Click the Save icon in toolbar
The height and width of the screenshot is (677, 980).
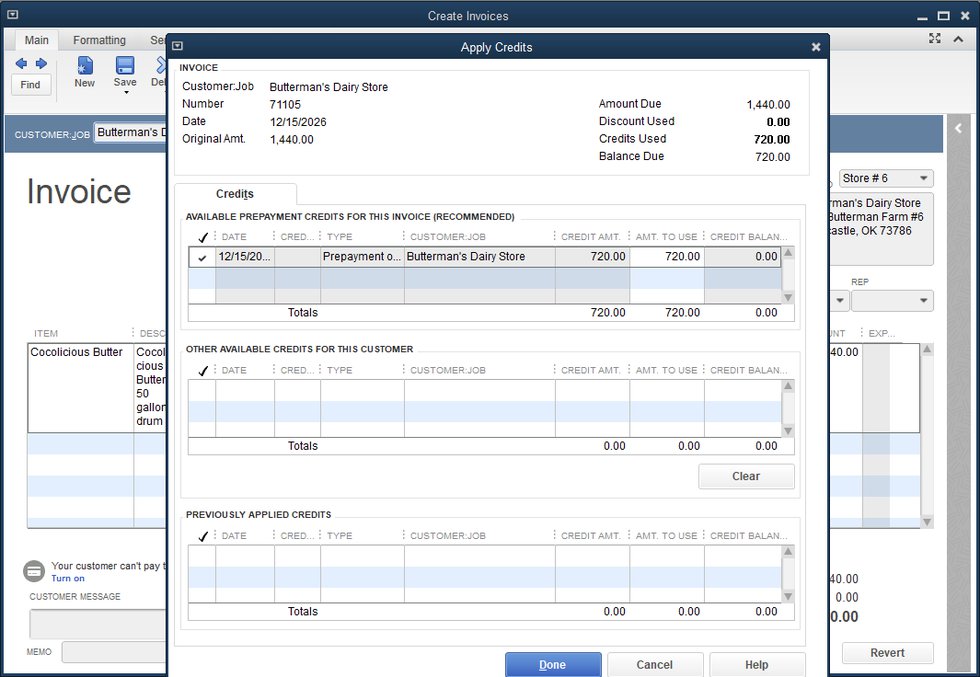[125, 66]
